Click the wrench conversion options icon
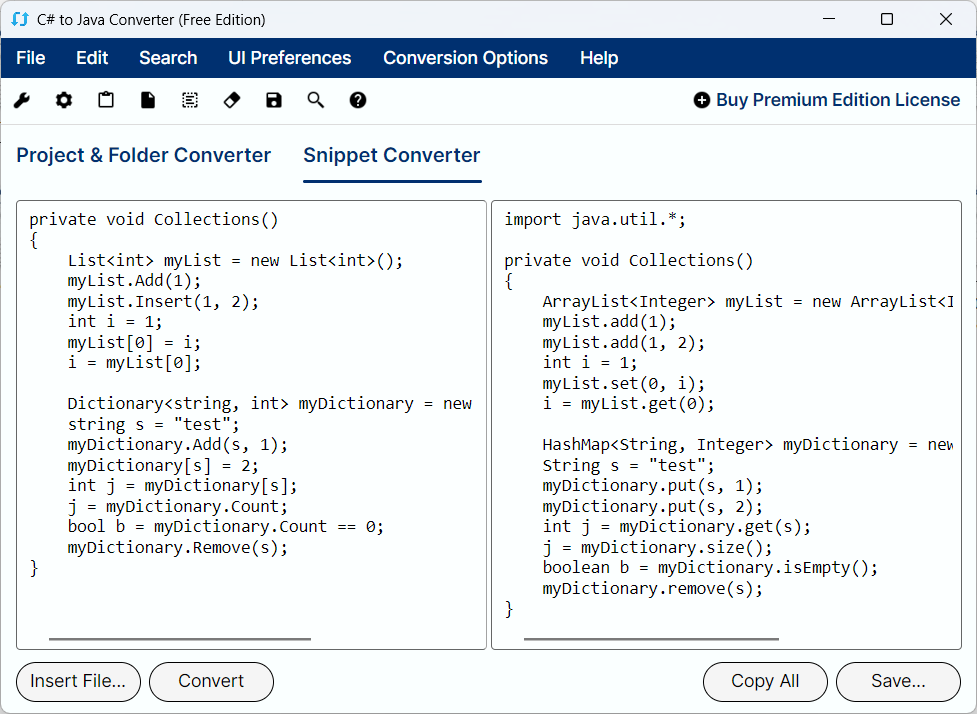Screen dimensions: 977x714 (x=22, y=100)
